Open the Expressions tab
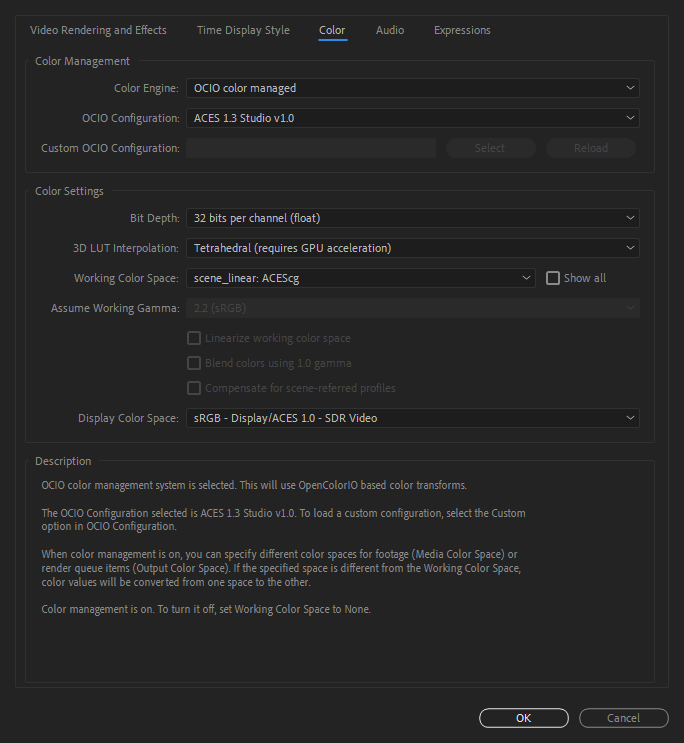Image resolution: width=684 pixels, height=743 pixels. coord(462,30)
